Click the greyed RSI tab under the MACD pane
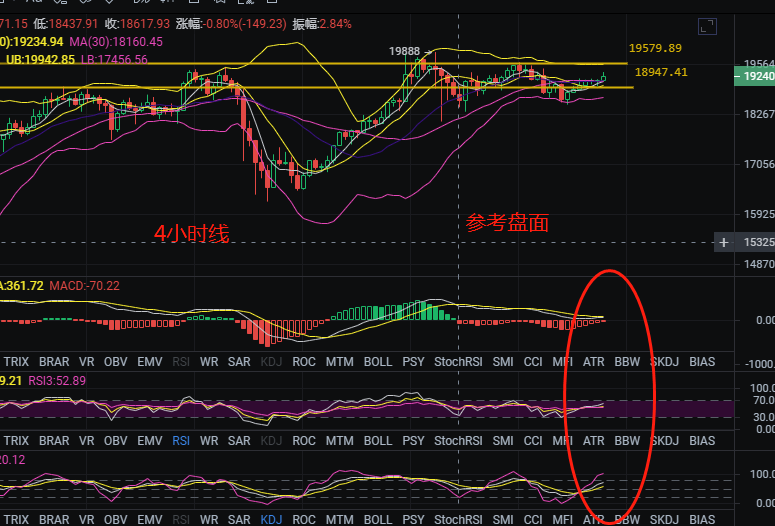The image size is (775, 526). point(181,362)
